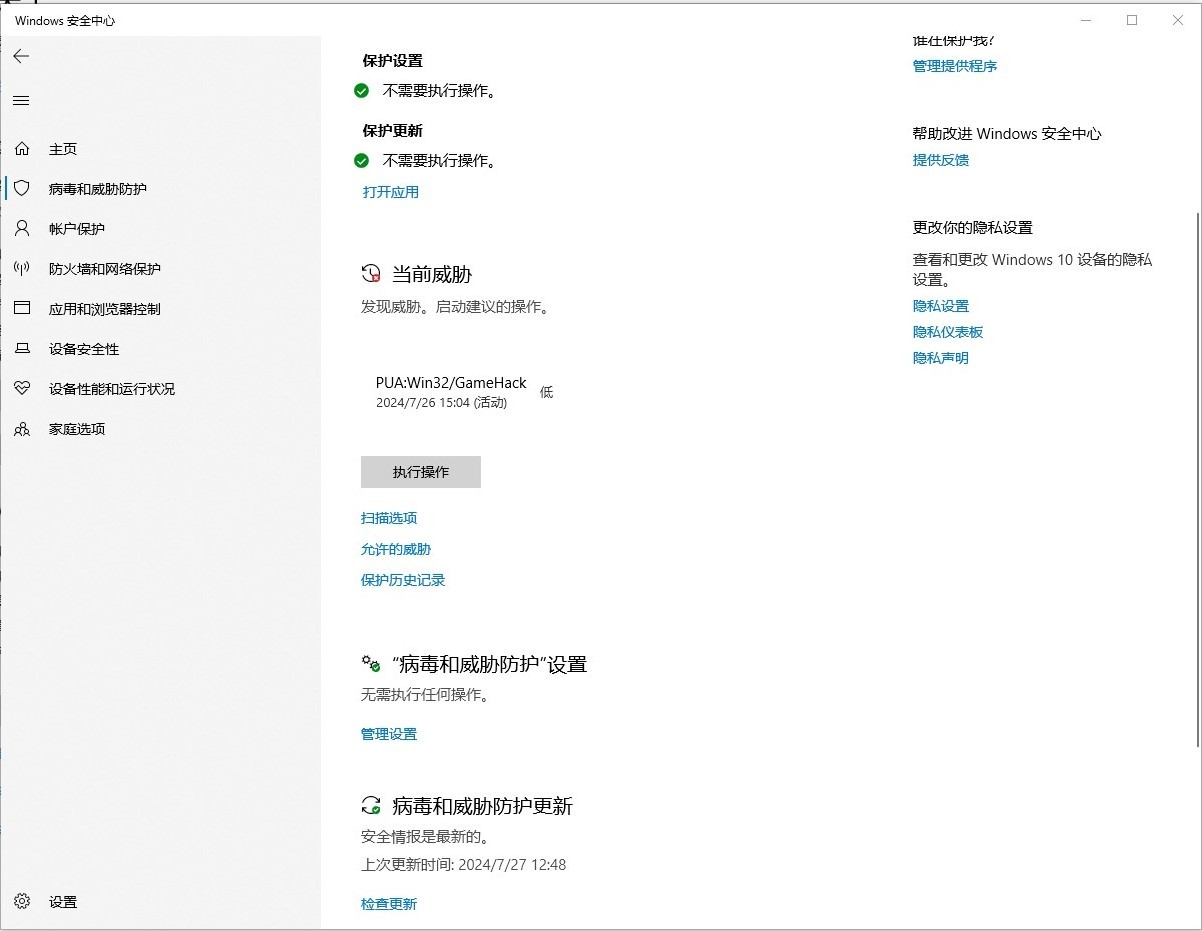Image resolution: width=1202 pixels, height=931 pixels.
Task: Click the 管理设置 link
Action: coord(389,734)
